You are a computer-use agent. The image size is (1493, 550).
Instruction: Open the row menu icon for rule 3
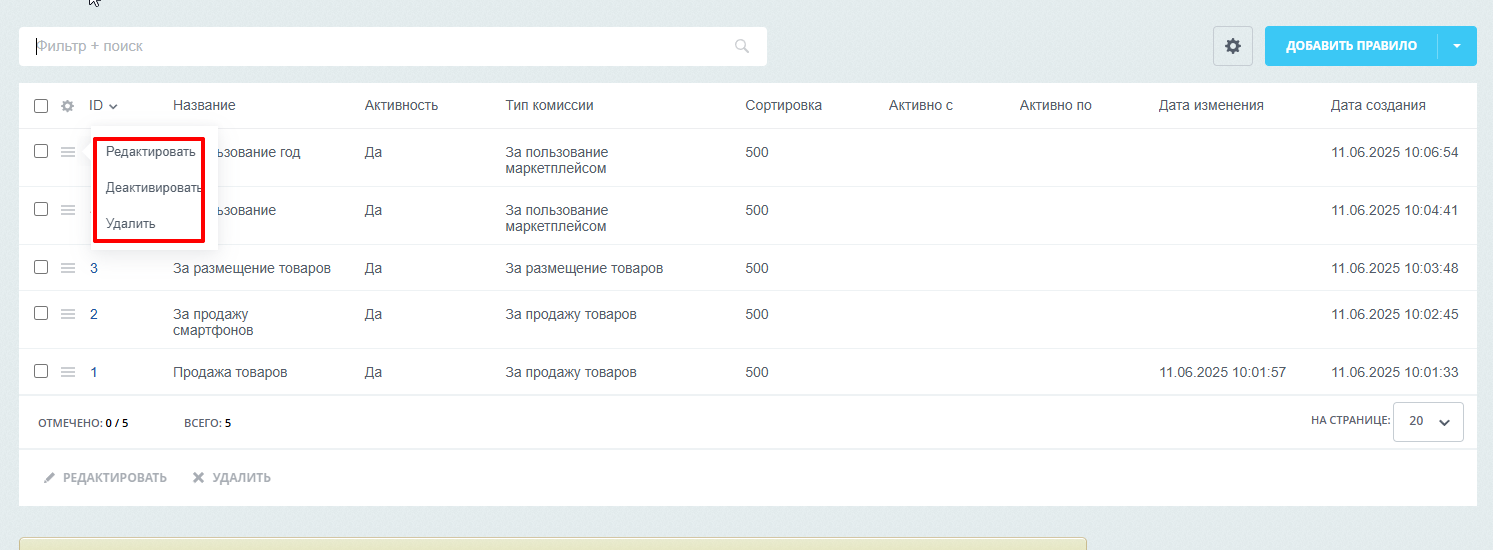(68, 268)
